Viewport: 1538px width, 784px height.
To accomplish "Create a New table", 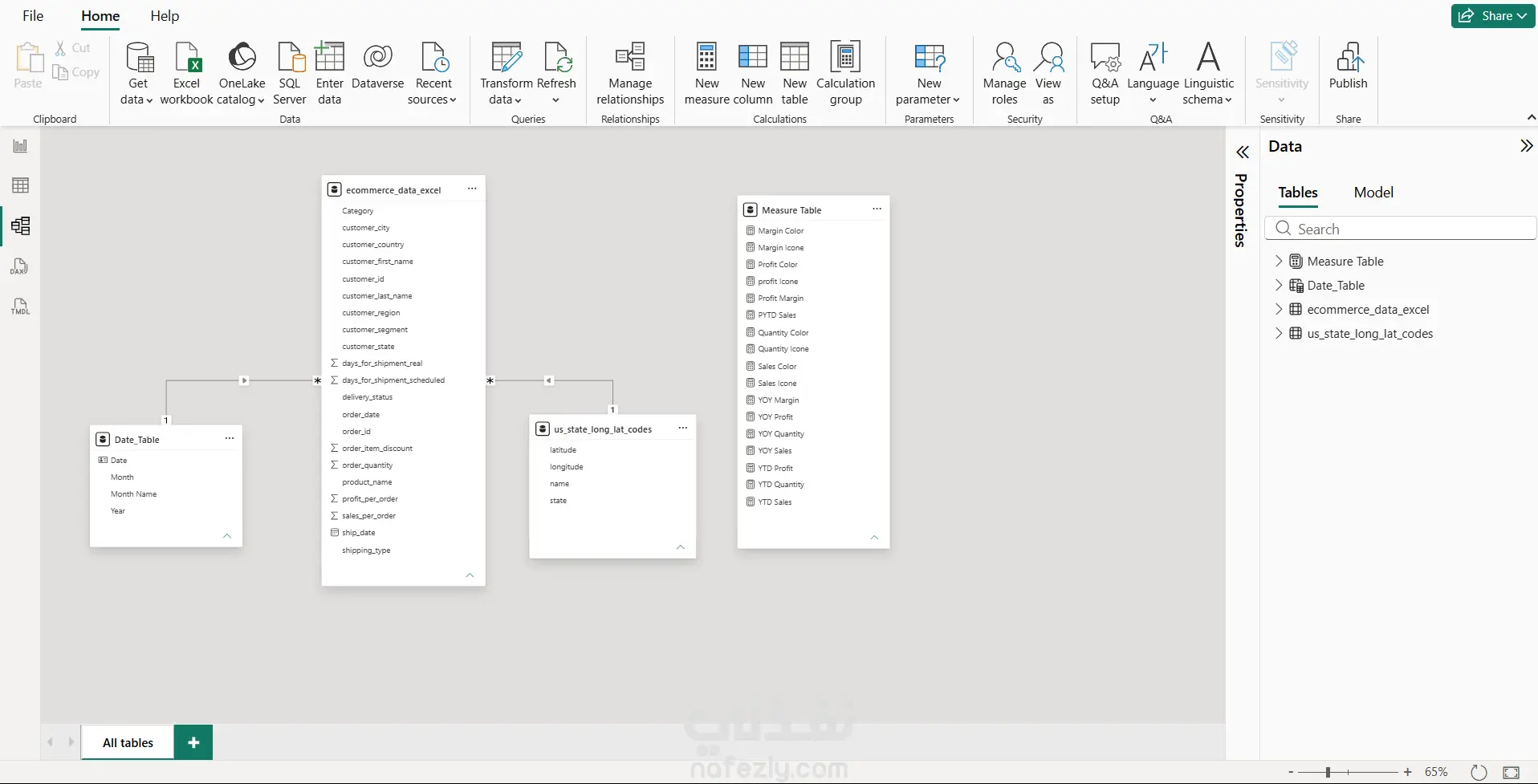I will [x=795, y=74].
